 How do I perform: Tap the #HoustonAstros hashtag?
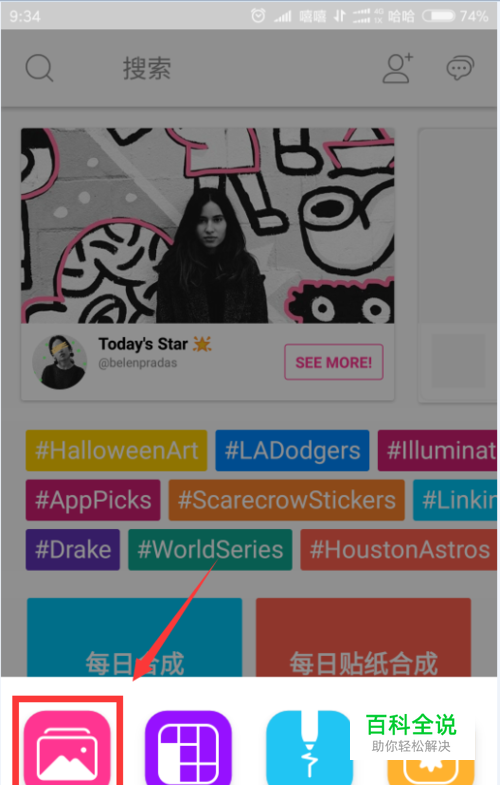coord(399,550)
